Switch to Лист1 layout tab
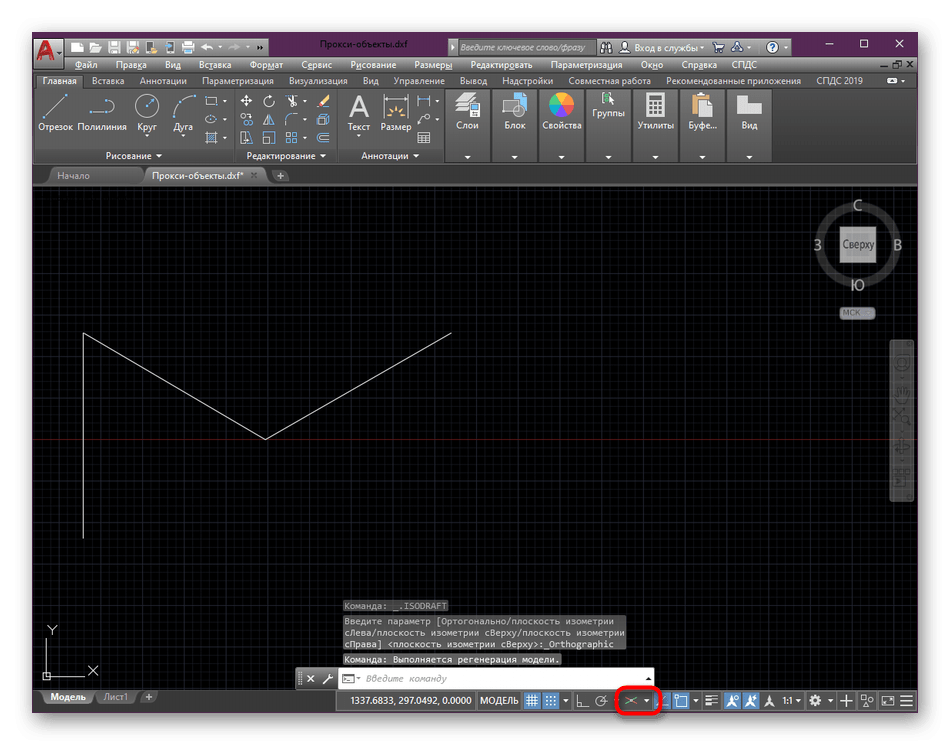Screen dimensions: 950x745 pos(115,697)
